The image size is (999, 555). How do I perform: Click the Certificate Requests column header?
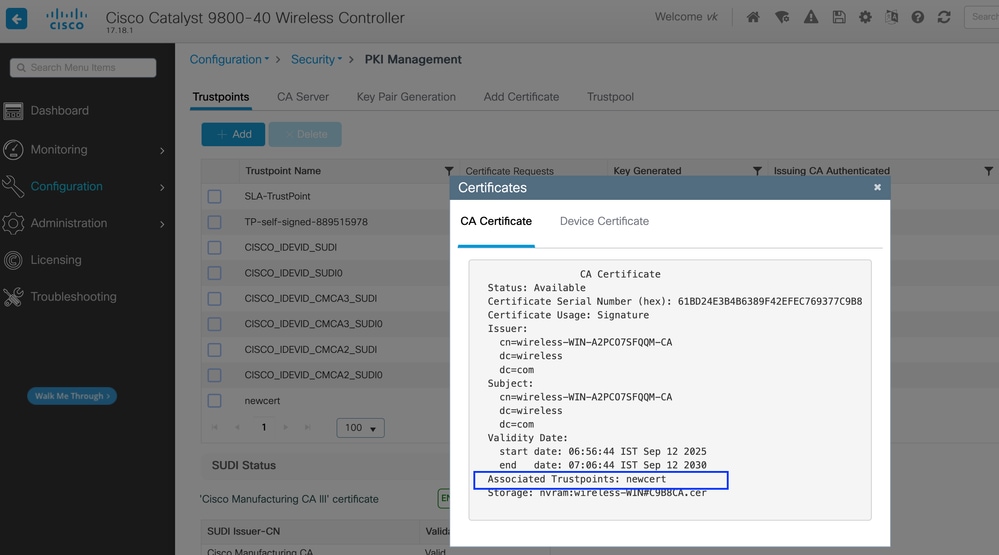[509, 171]
